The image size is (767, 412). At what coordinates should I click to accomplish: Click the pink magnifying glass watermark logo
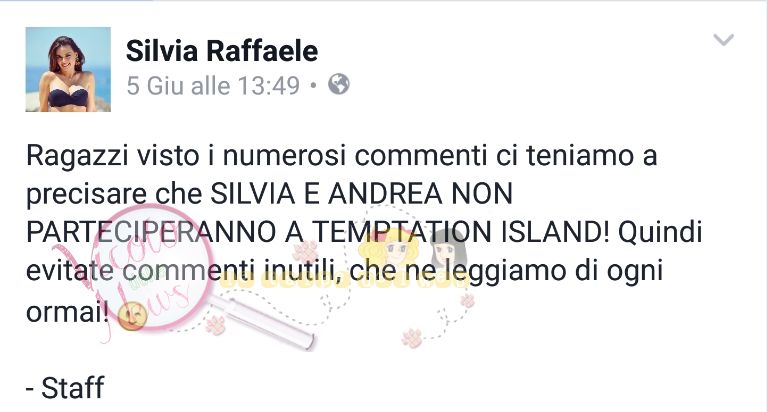click(x=154, y=272)
